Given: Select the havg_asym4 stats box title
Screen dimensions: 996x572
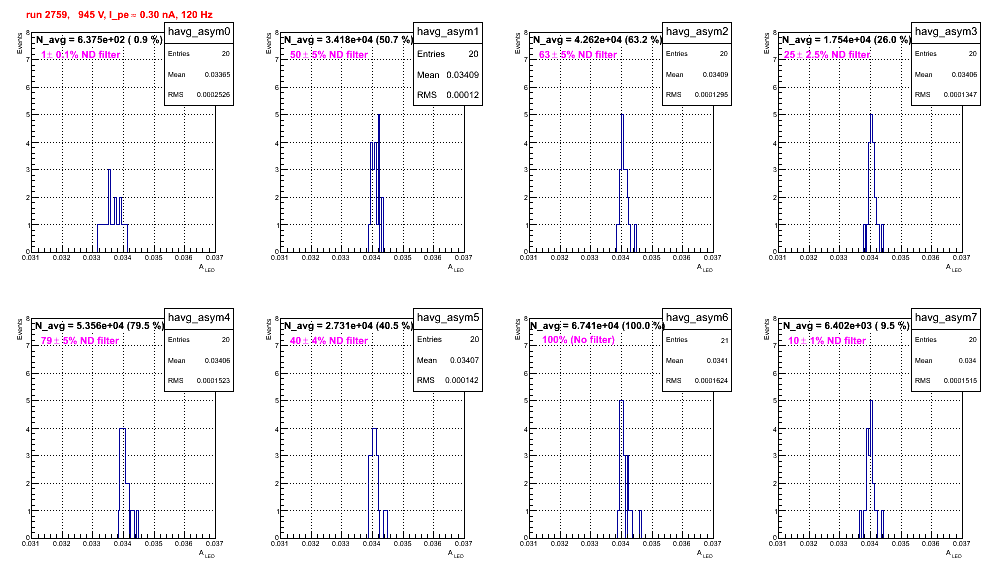Looking at the screenshot, I should tap(199, 317).
